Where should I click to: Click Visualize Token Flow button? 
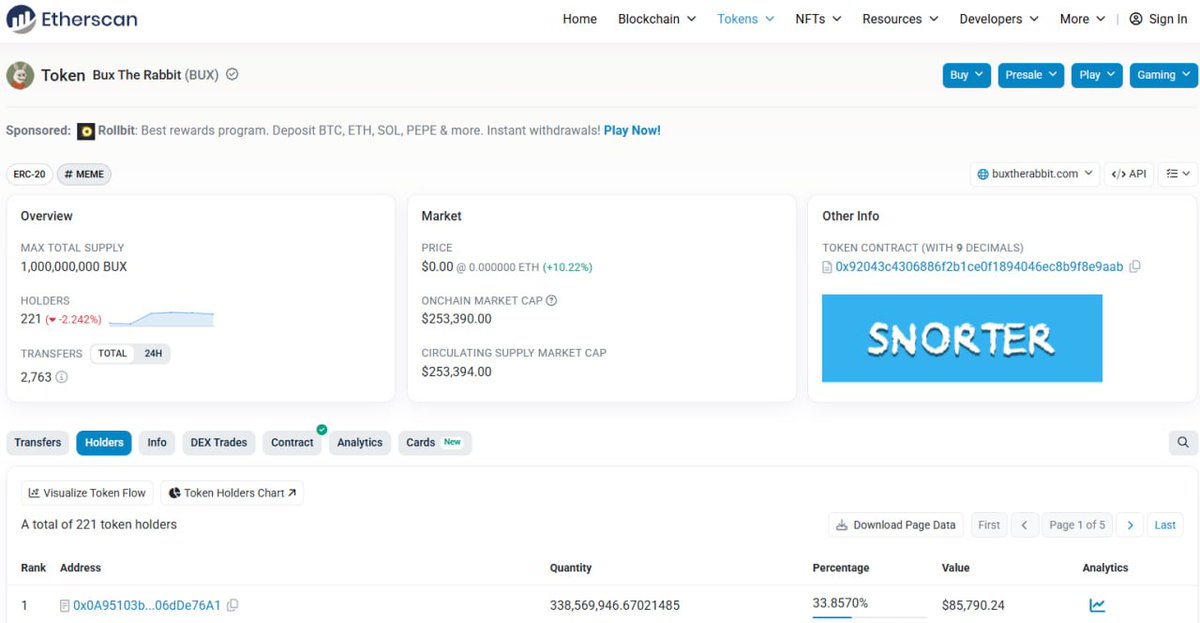[x=87, y=493]
